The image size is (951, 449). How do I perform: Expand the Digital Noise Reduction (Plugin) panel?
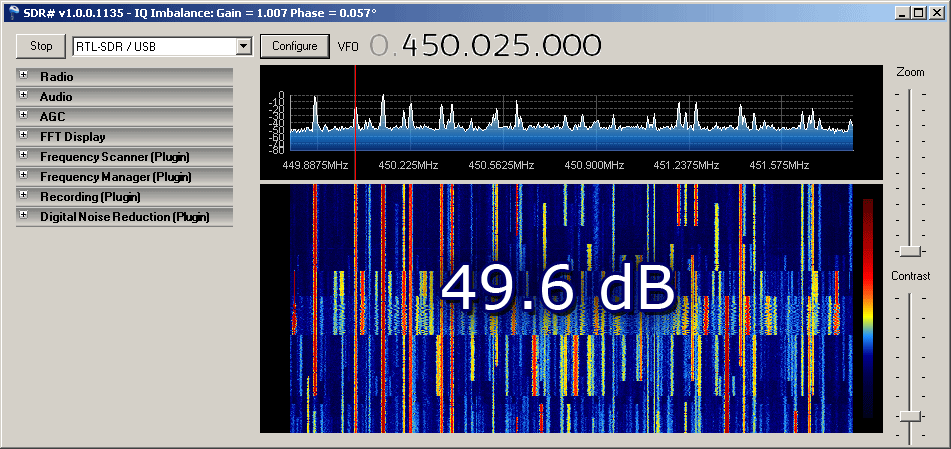24,215
